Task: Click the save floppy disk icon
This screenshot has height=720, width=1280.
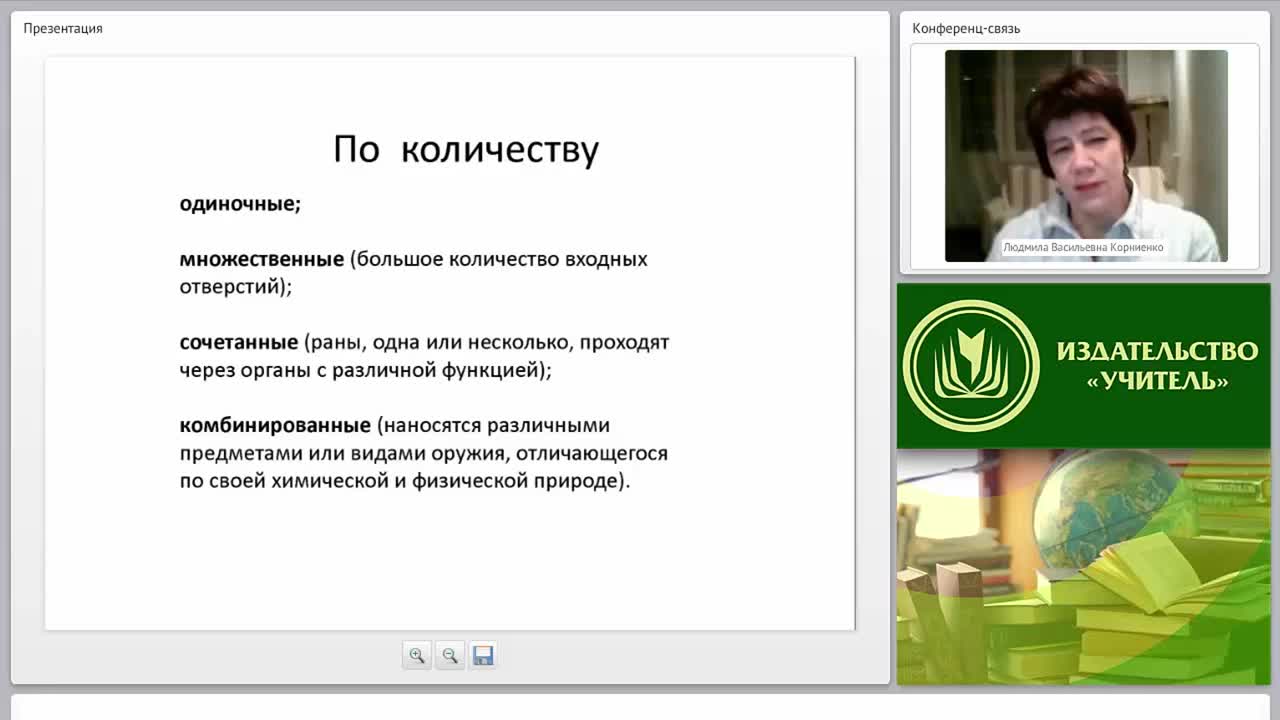Action: 483,656
